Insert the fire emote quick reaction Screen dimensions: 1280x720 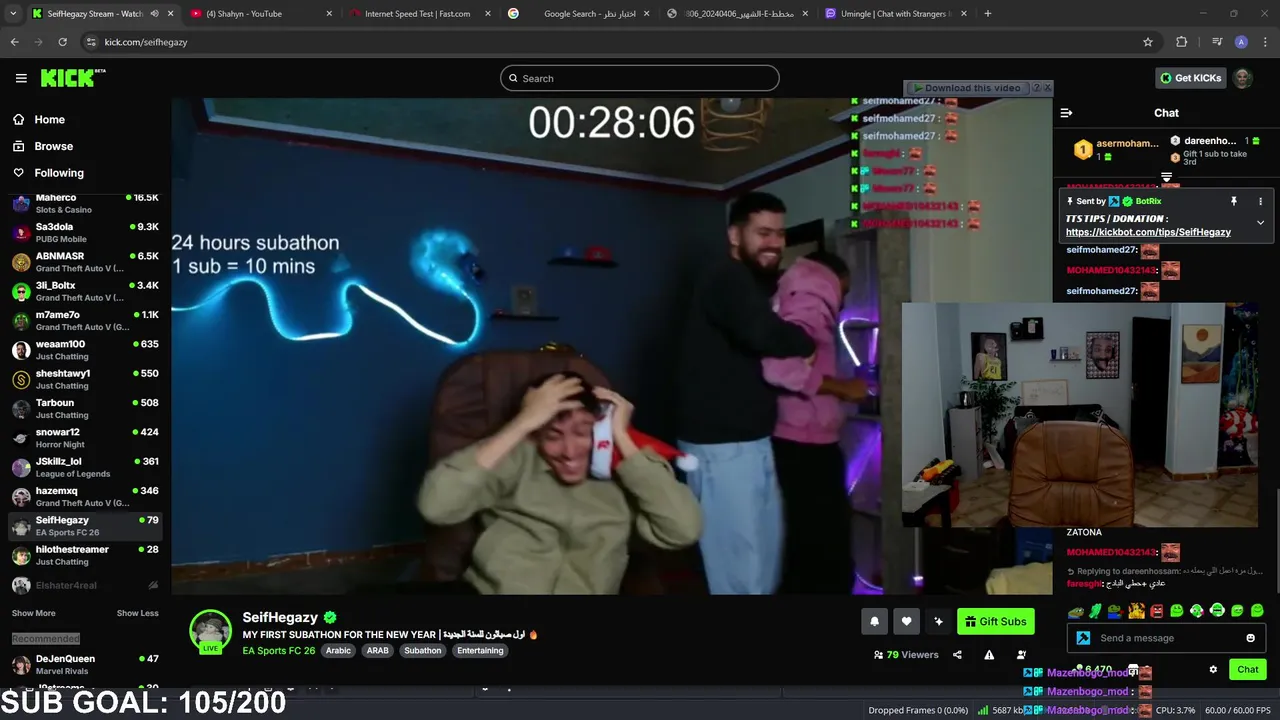pos(1136,611)
